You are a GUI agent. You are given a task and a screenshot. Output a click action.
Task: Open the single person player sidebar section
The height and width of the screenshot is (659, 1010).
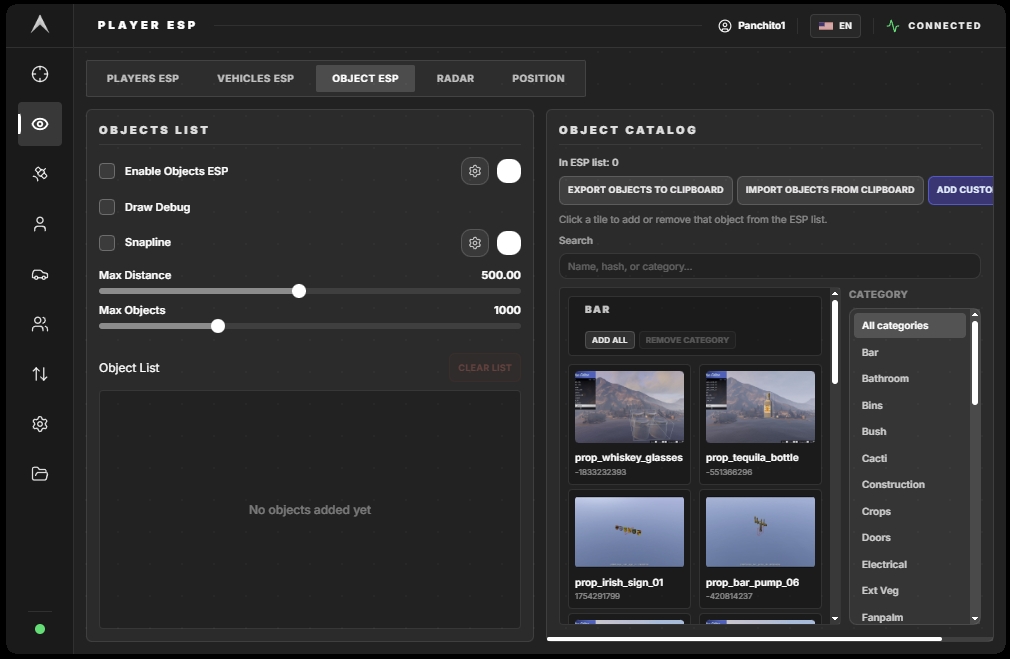40,224
